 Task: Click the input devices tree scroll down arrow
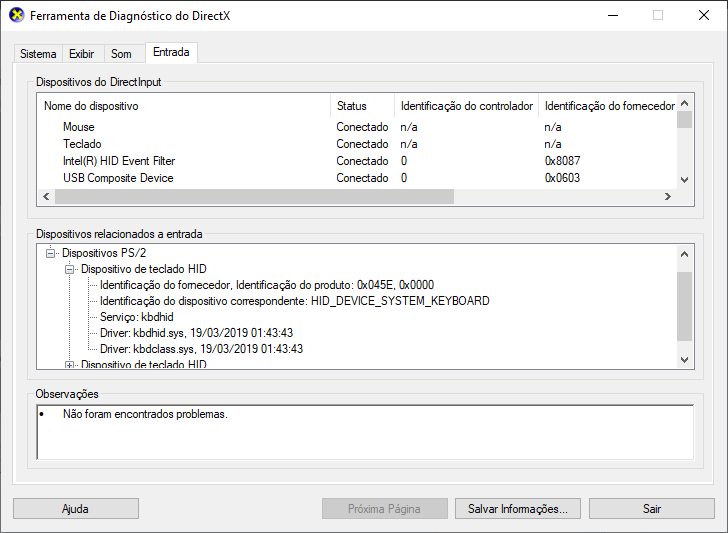tap(684, 359)
